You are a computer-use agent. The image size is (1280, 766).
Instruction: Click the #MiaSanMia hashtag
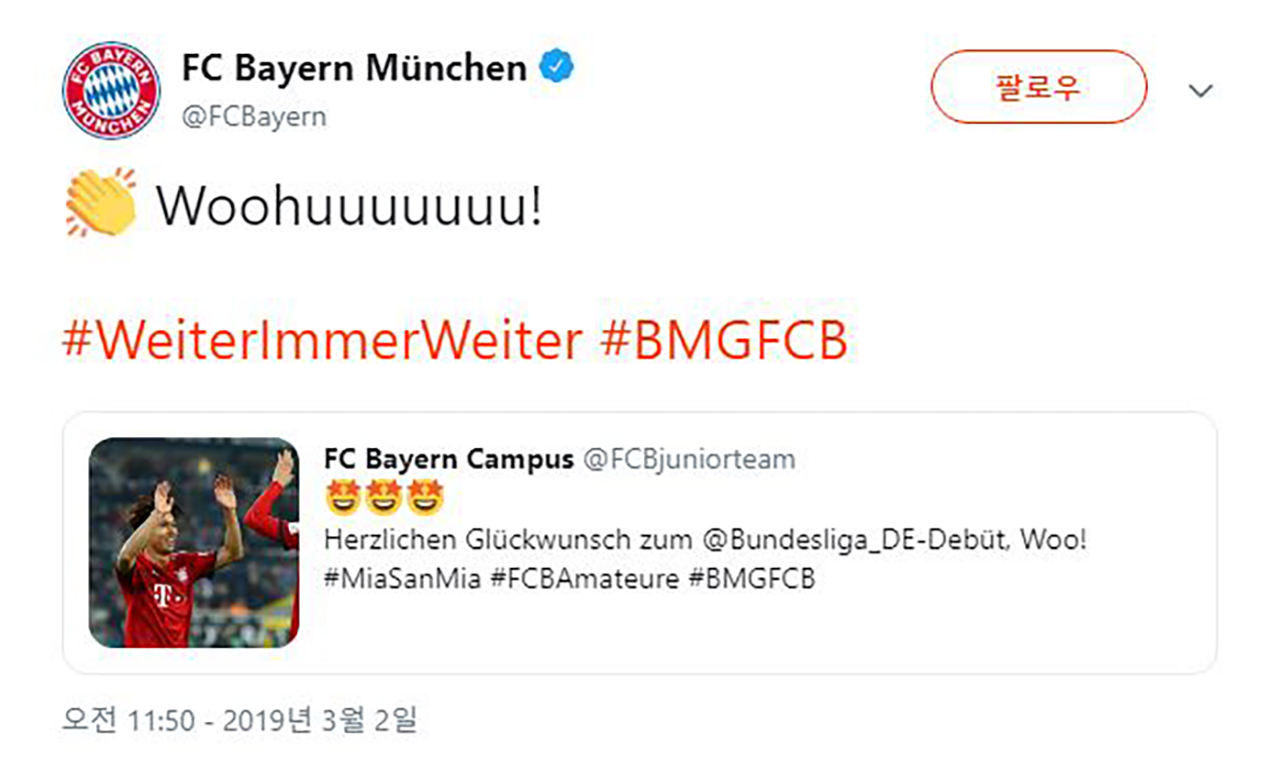tap(401, 579)
